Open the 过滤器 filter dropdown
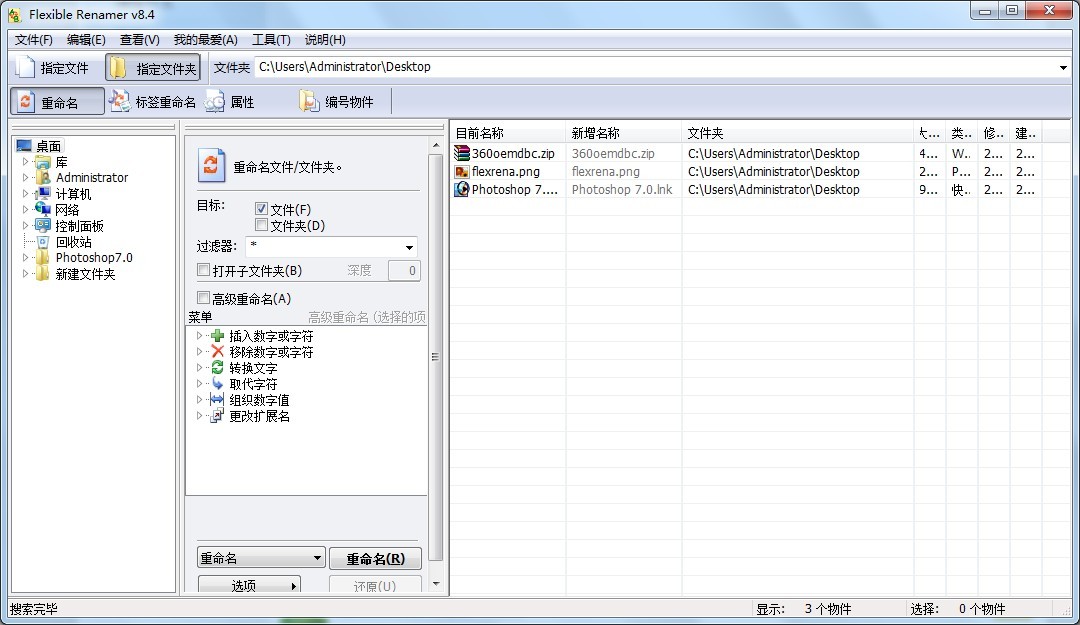 [409, 248]
